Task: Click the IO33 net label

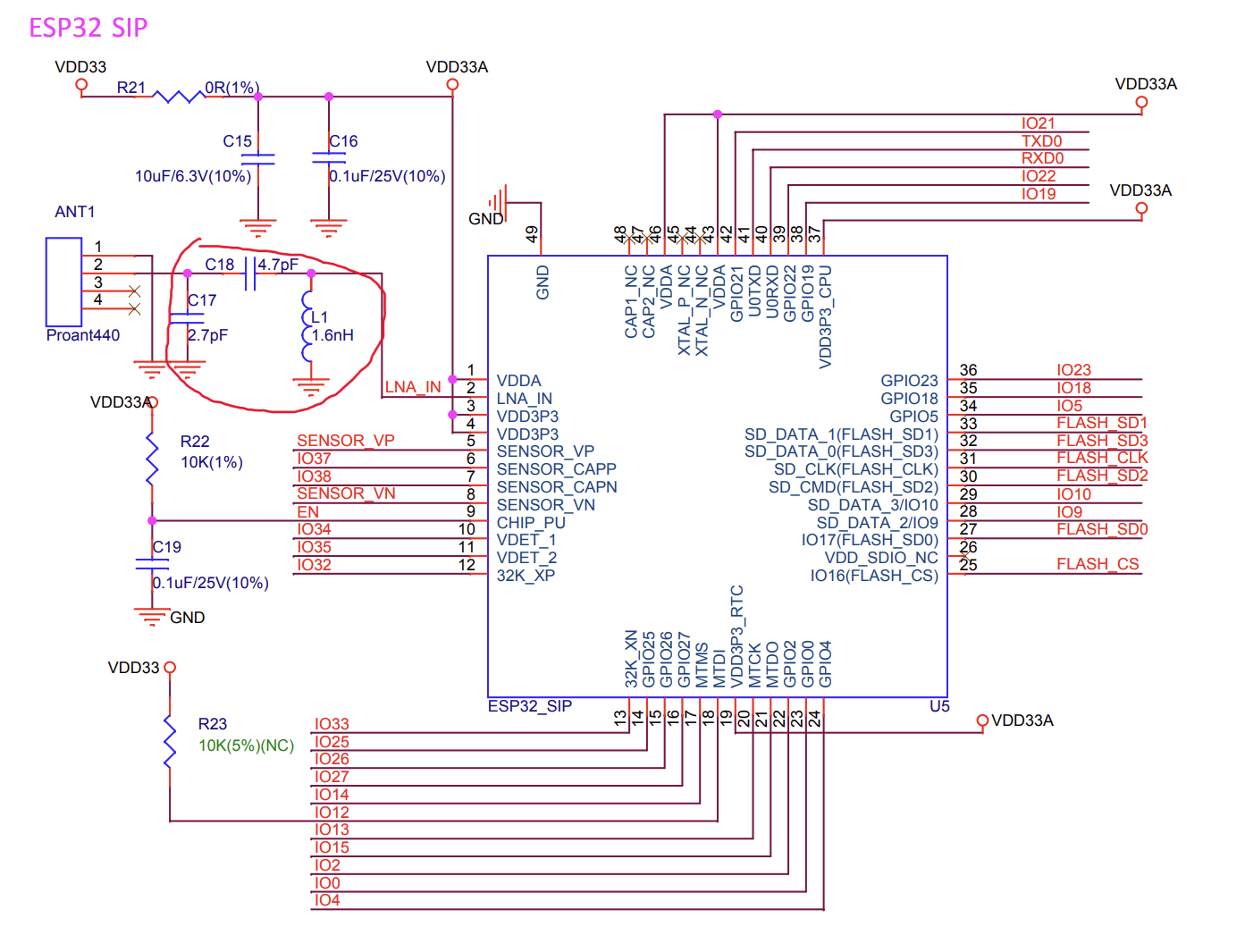Action: pyautogui.click(x=332, y=724)
